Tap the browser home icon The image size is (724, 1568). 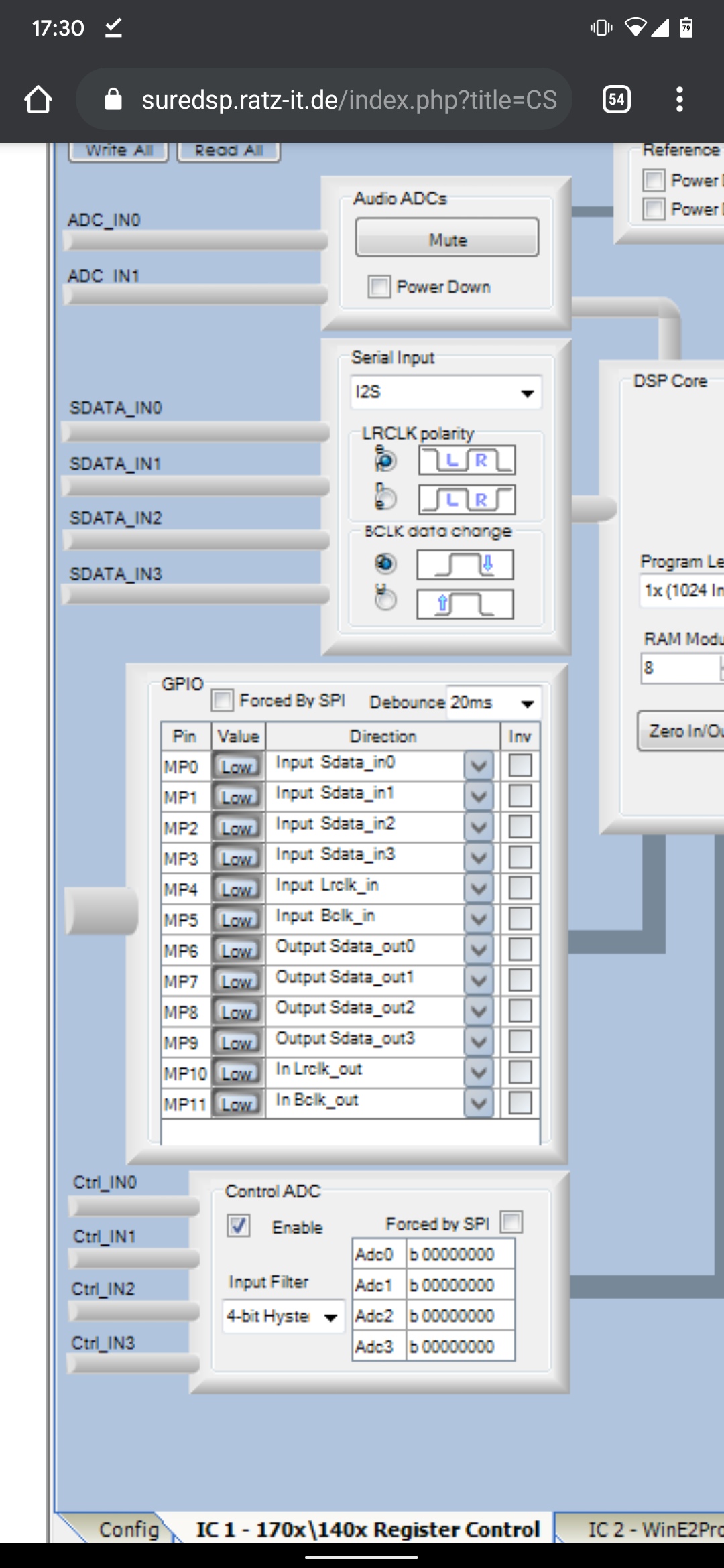click(x=38, y=100)
